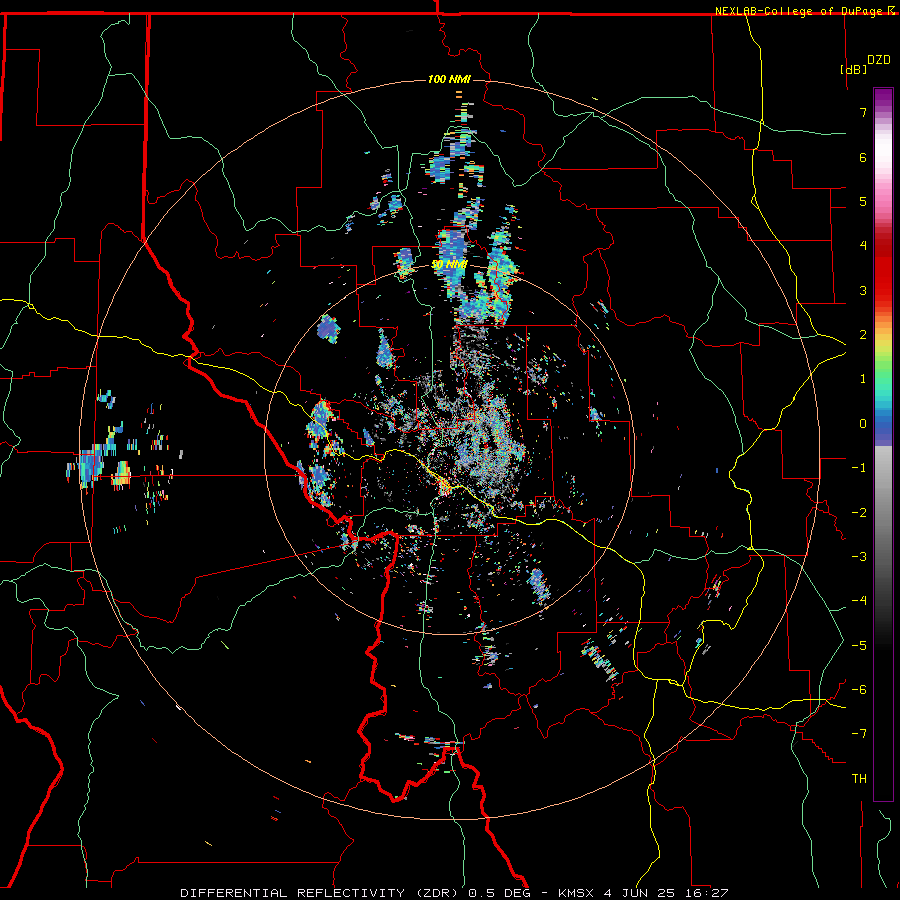
Task: Click the NEXLAB-College of DuPage credit text
Action: click(798, 11)
